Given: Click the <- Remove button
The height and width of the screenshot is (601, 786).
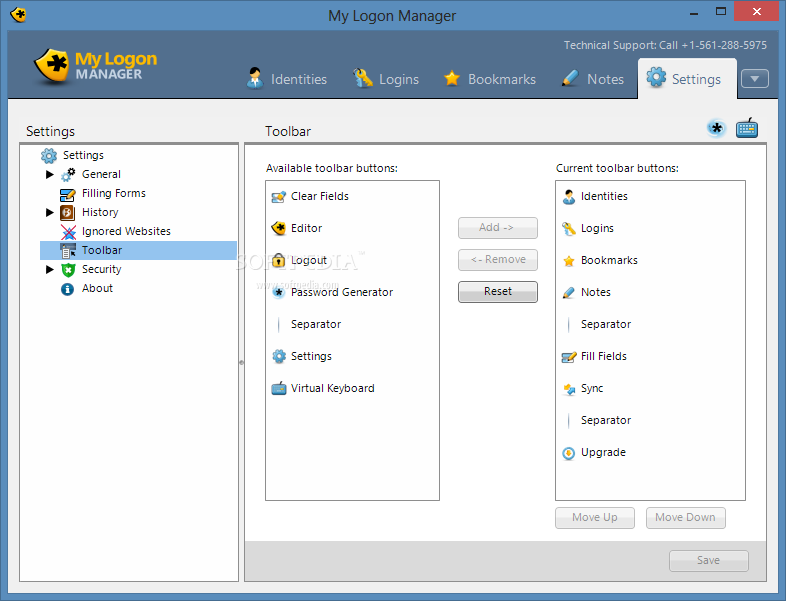Looking at the screenshot, I should tap(498, 260).
